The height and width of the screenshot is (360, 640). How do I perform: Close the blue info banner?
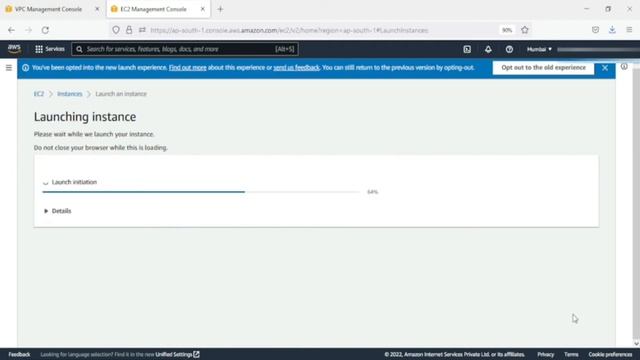pos(605,68)
